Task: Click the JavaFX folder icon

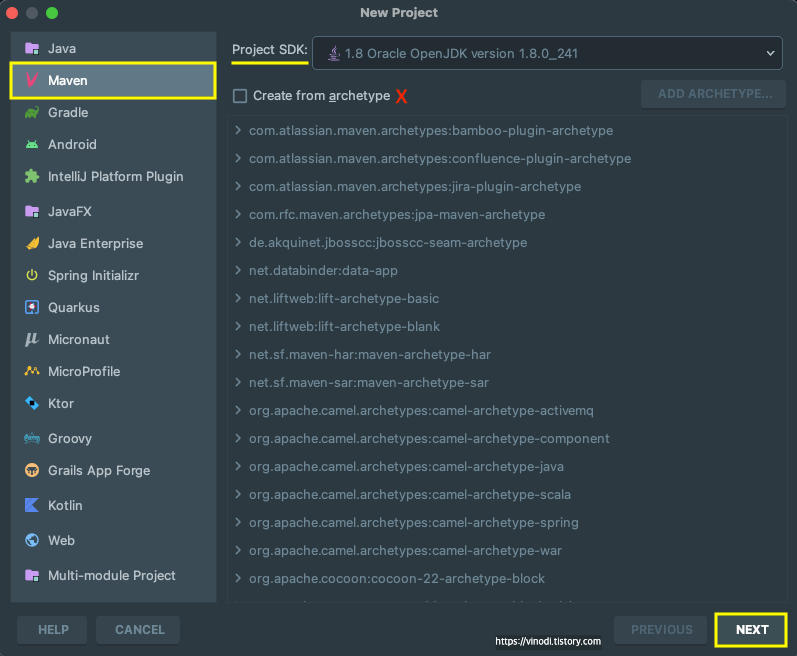Action: [x=32, y=211]
